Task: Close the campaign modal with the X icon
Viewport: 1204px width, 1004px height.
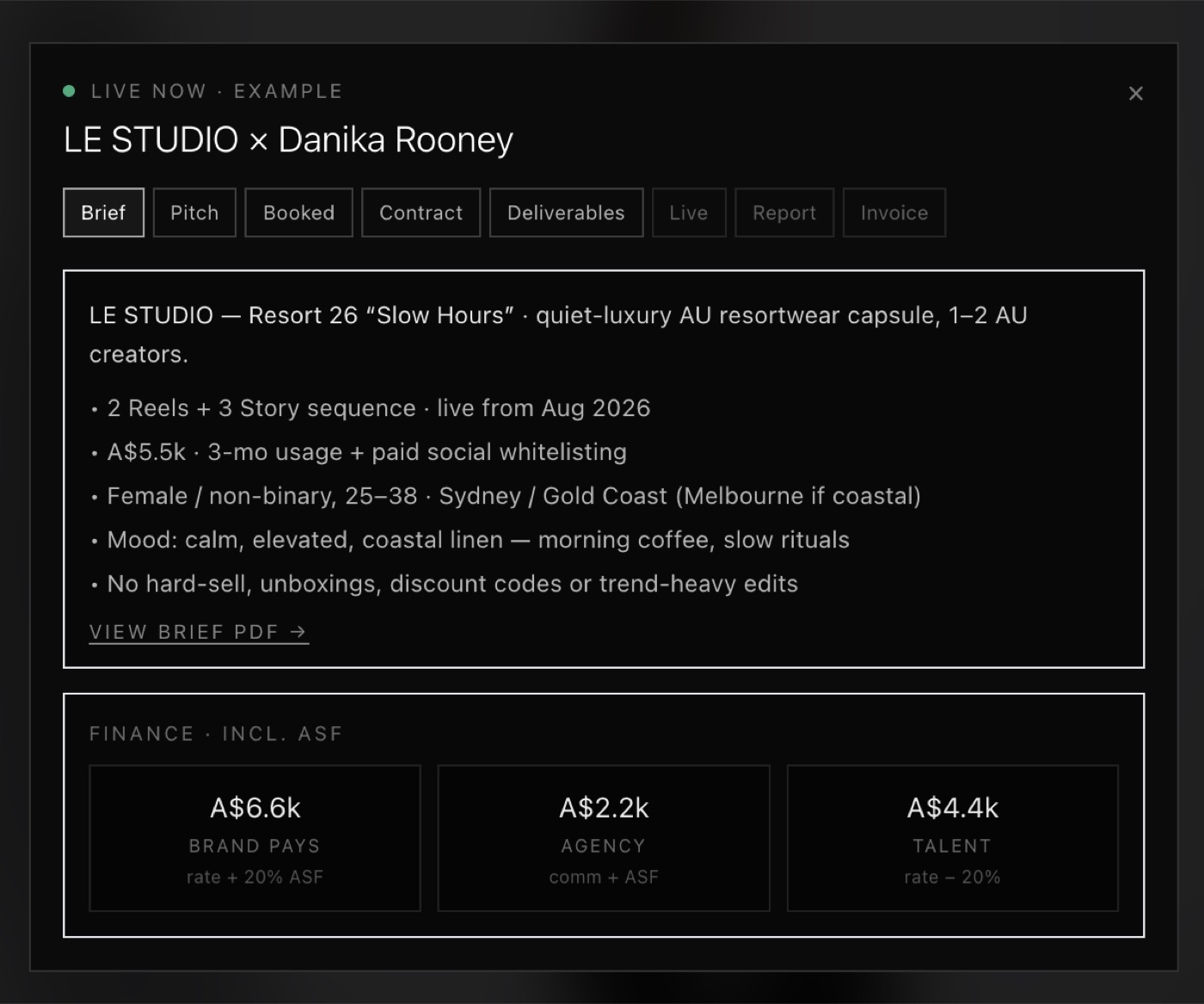Action: (x=1135, y=93)
